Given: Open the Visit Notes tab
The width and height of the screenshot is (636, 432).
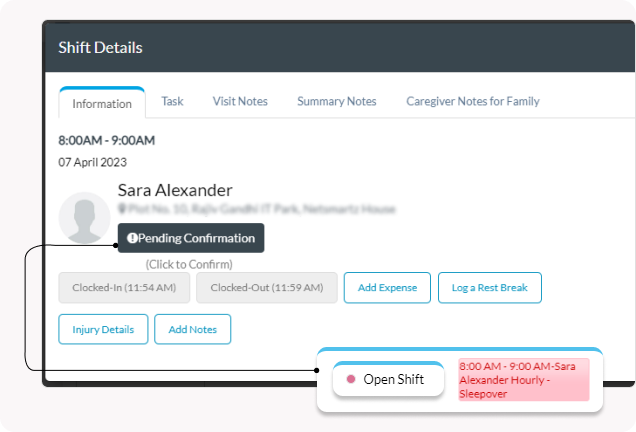Looking at the screenshot, I should click(240, 101).
